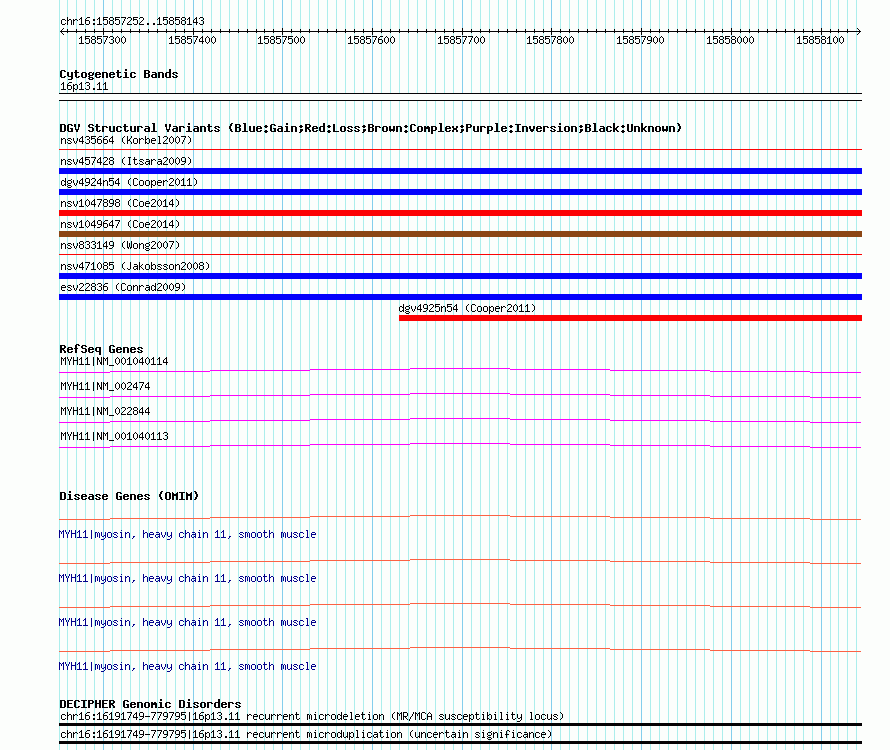
Task: Open variant nsv833149 (Wong2007)
Action: click(120, 245)
